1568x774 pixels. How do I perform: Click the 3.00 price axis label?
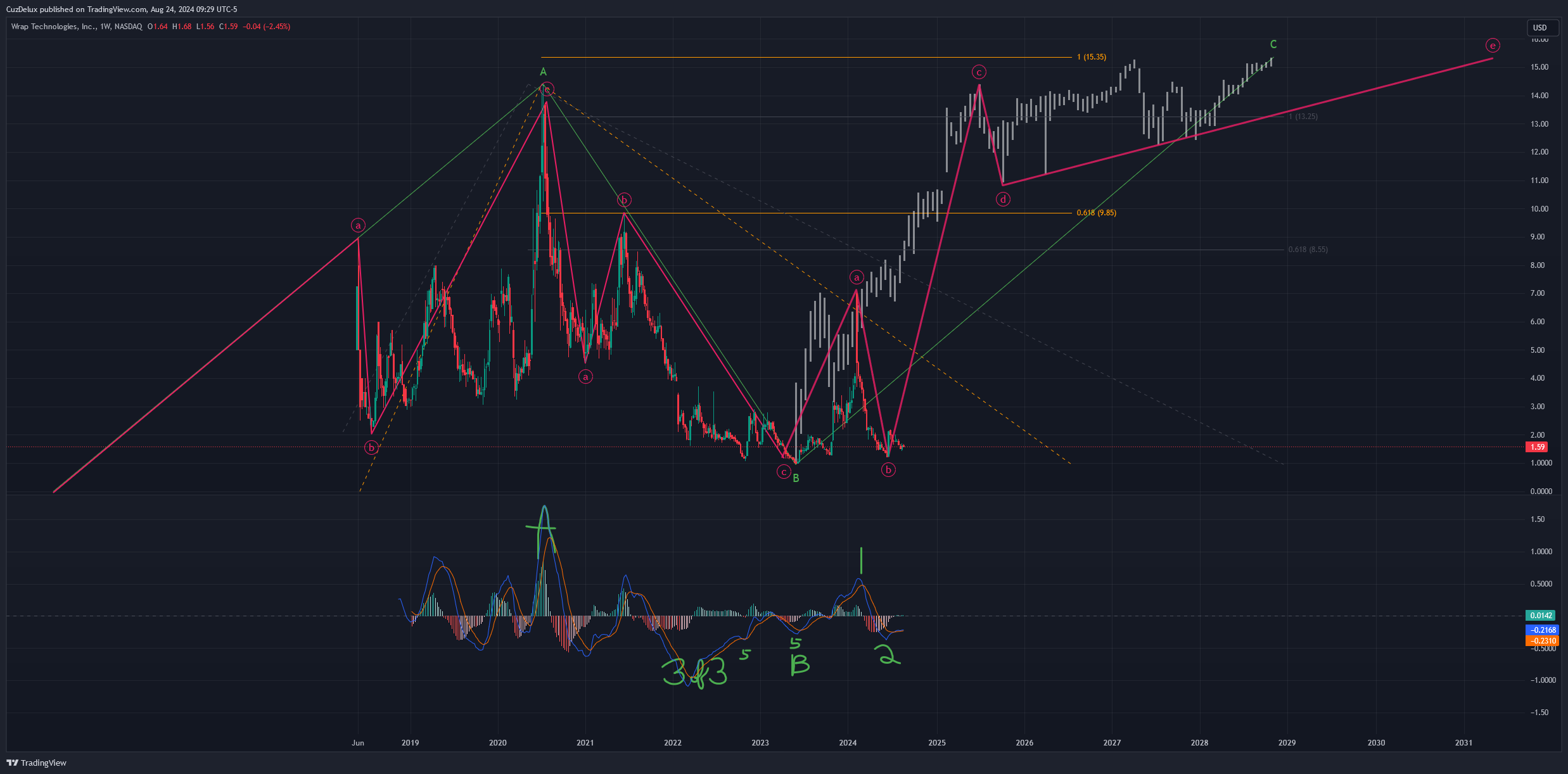pos(1538,407)
